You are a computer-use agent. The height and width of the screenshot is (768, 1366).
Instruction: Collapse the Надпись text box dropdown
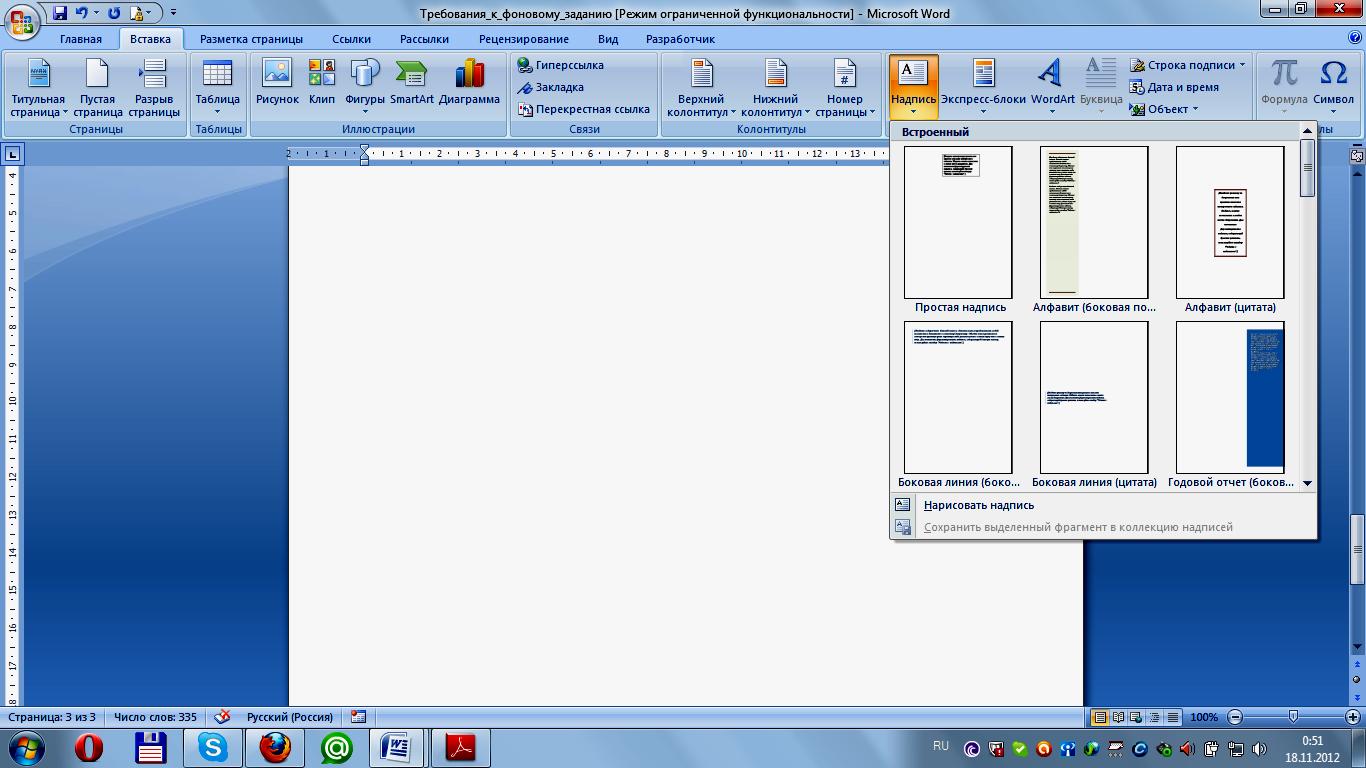click(913, 88)
